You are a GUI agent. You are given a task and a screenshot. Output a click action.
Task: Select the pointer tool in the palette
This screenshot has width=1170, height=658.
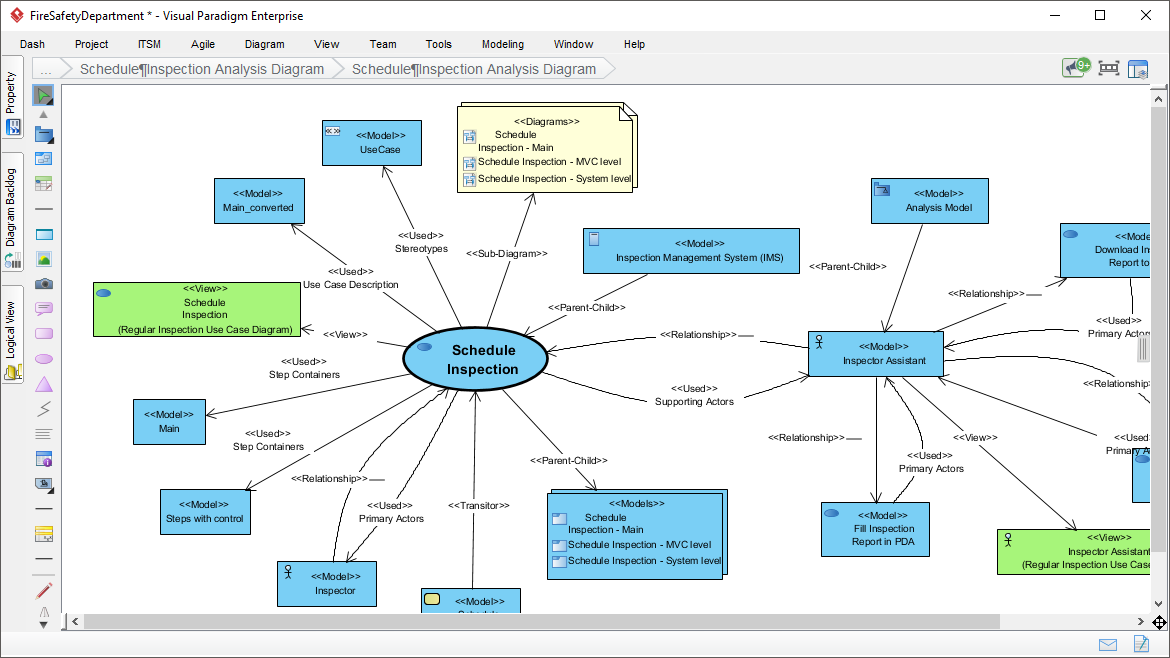[x=44, y=95]
